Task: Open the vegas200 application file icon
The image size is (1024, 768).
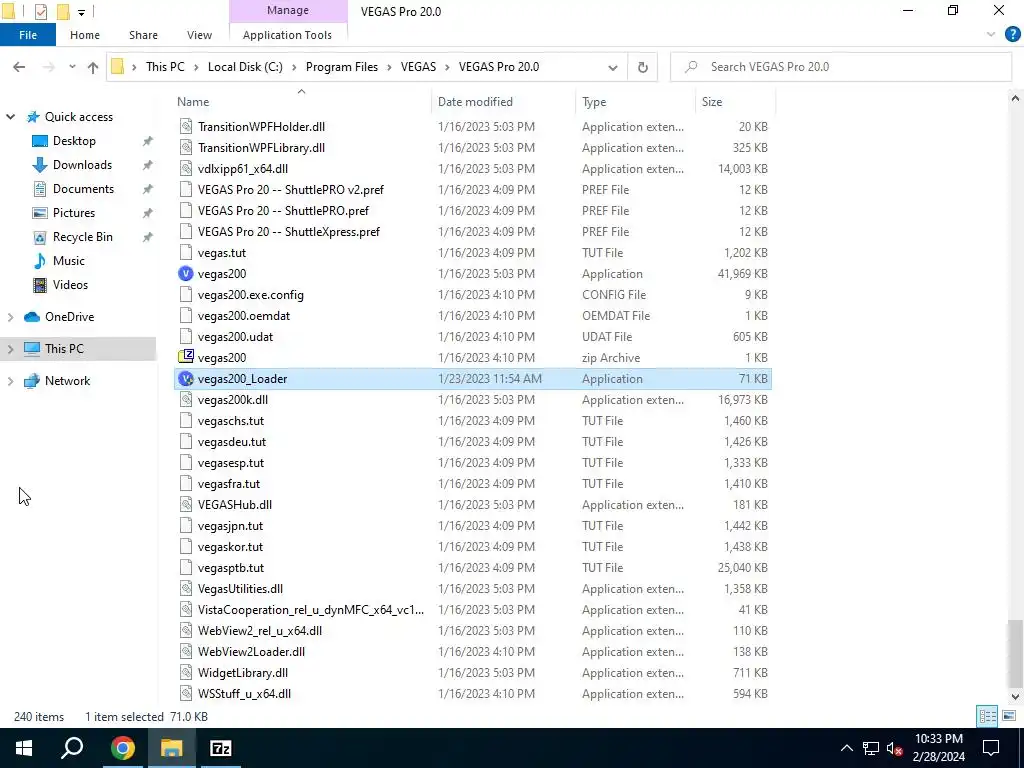Action: click(186, 274)
